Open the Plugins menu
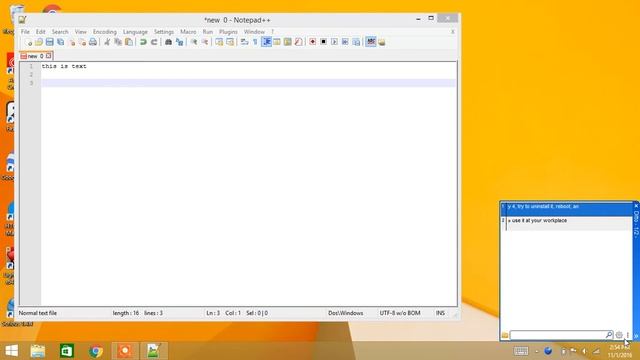640x360 pixels. tap(228, 32)
